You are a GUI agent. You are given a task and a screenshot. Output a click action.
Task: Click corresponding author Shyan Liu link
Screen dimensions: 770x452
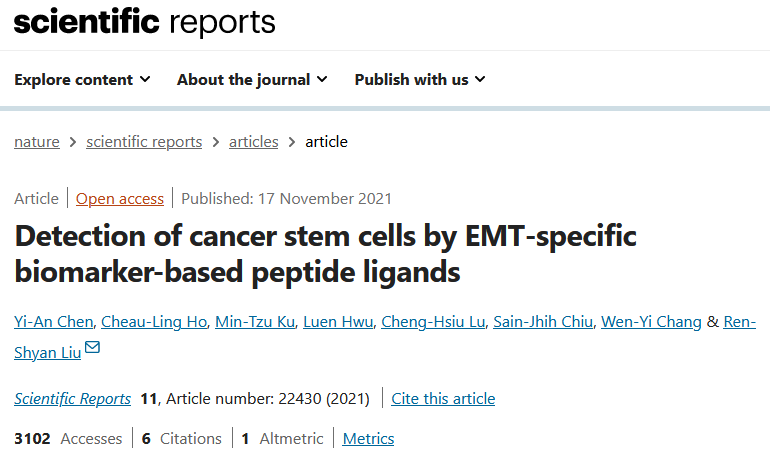pyautogui.click(x=48, y=353)
